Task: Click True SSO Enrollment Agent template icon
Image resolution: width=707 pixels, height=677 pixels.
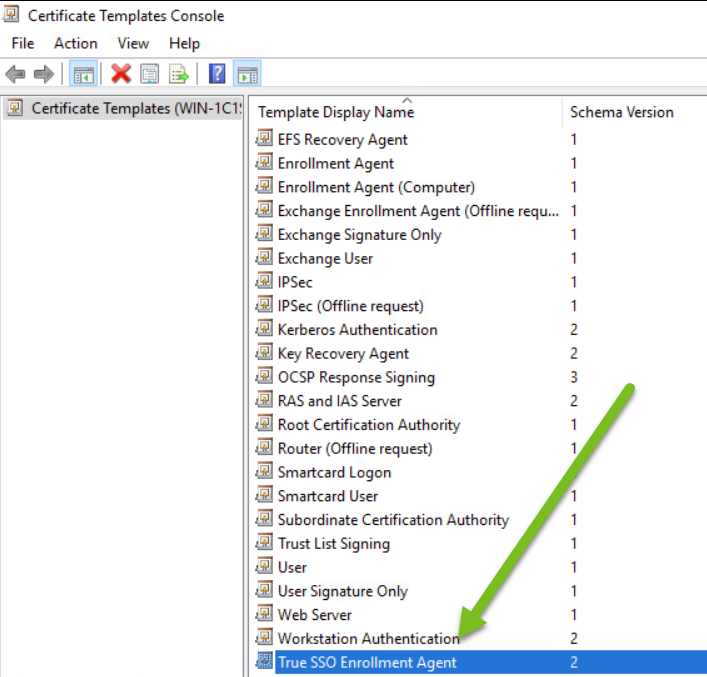Action: coord(264,661)
